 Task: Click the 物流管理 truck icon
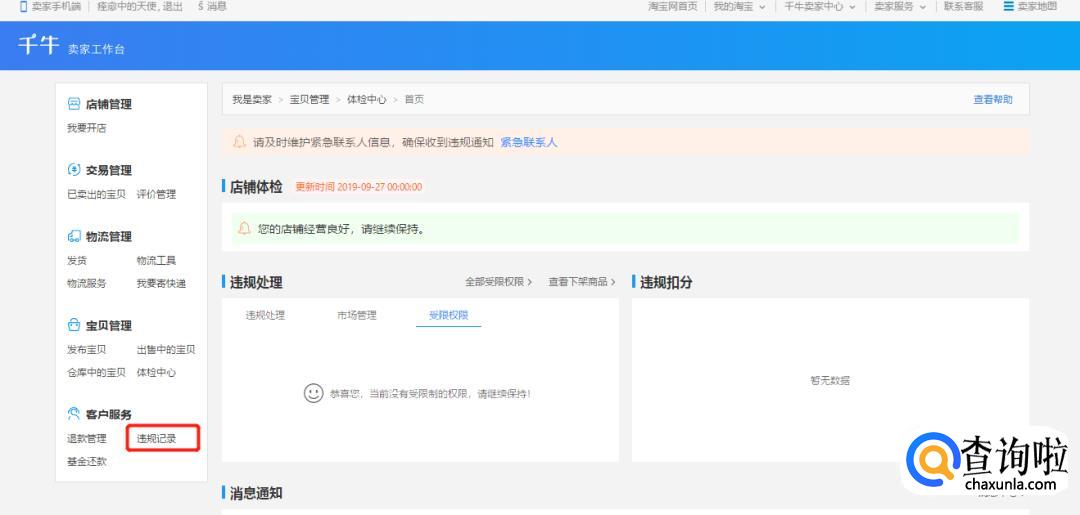(74, 237)
